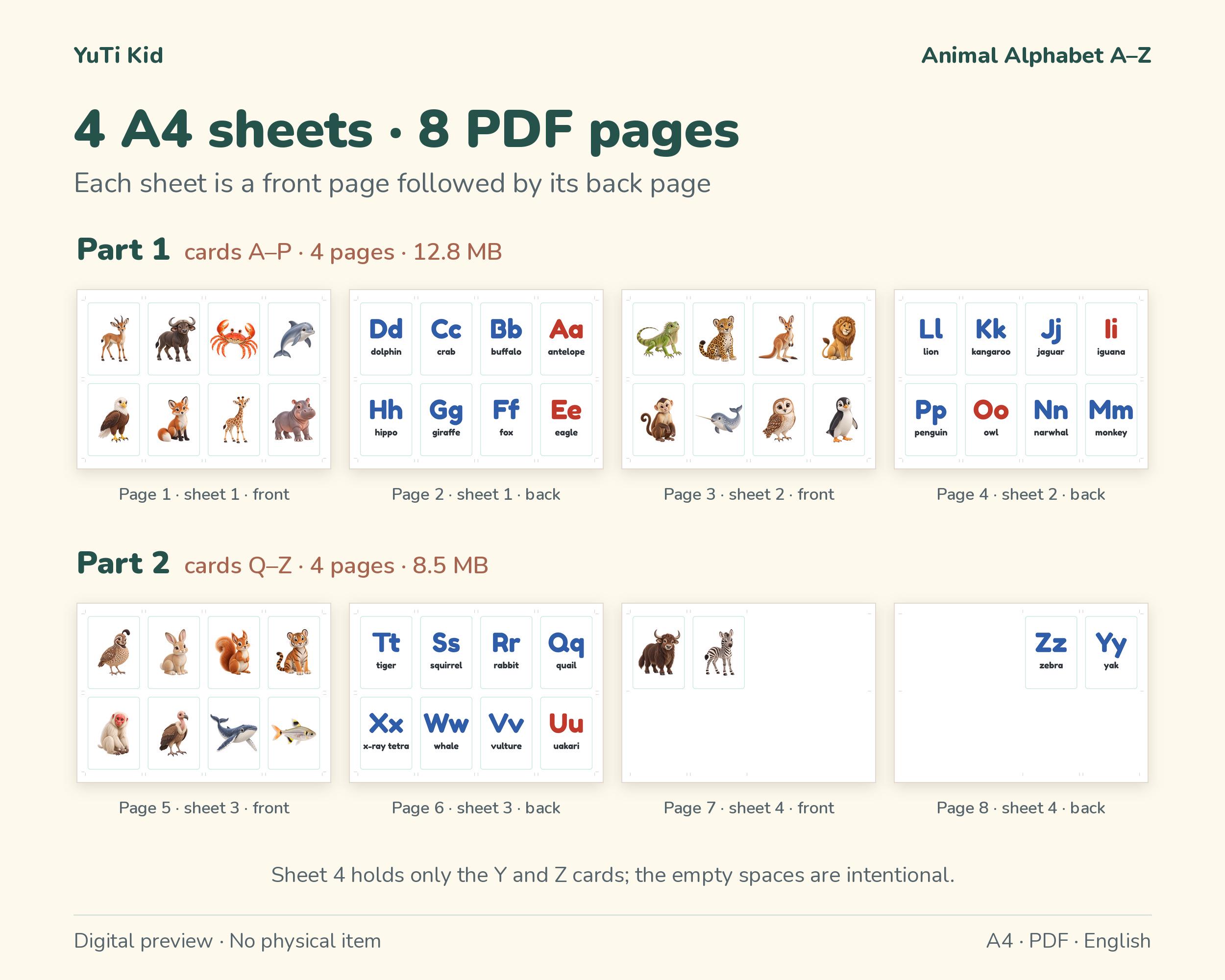Click the 'Page 6 · sheet 3 · back' caption
The height and width of the screenshot is (980, 1225).
476,808
